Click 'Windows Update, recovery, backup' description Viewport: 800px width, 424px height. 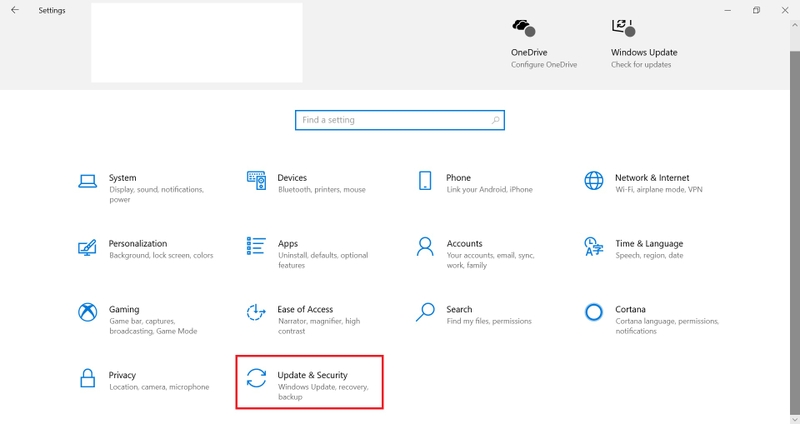(323, 392)
